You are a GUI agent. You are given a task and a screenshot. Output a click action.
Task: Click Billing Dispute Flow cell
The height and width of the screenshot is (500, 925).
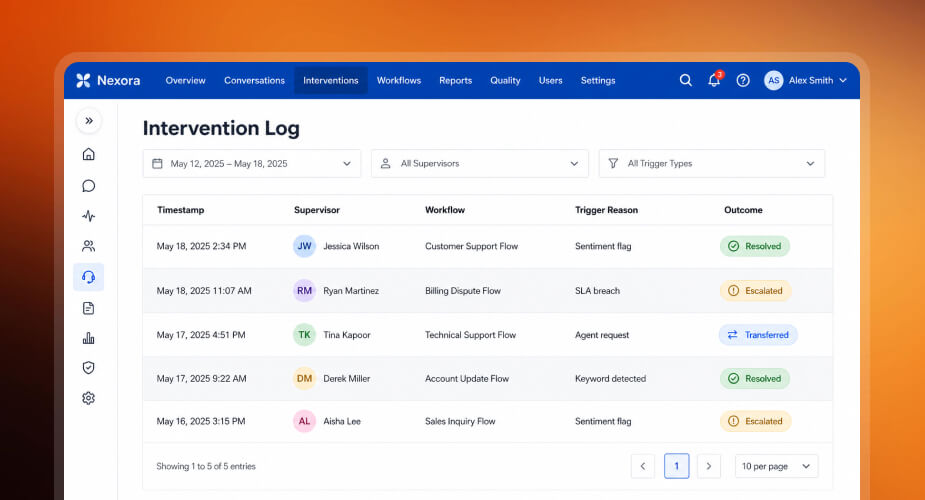point(462,291)
